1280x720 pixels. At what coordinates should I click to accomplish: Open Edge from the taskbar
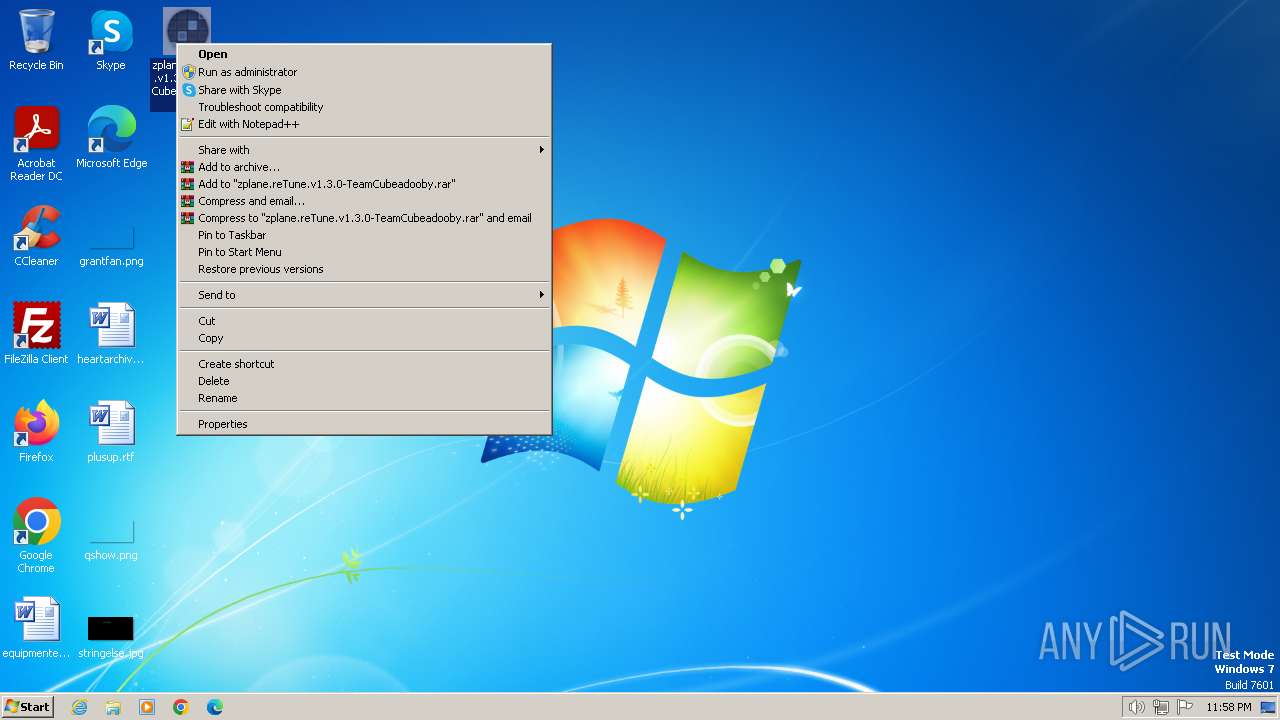click(215, 707)
